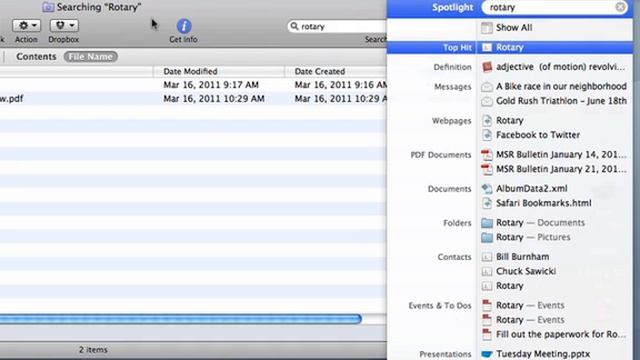Click the Spotlight search field
640x360 pixels.
tap(555, 7)
